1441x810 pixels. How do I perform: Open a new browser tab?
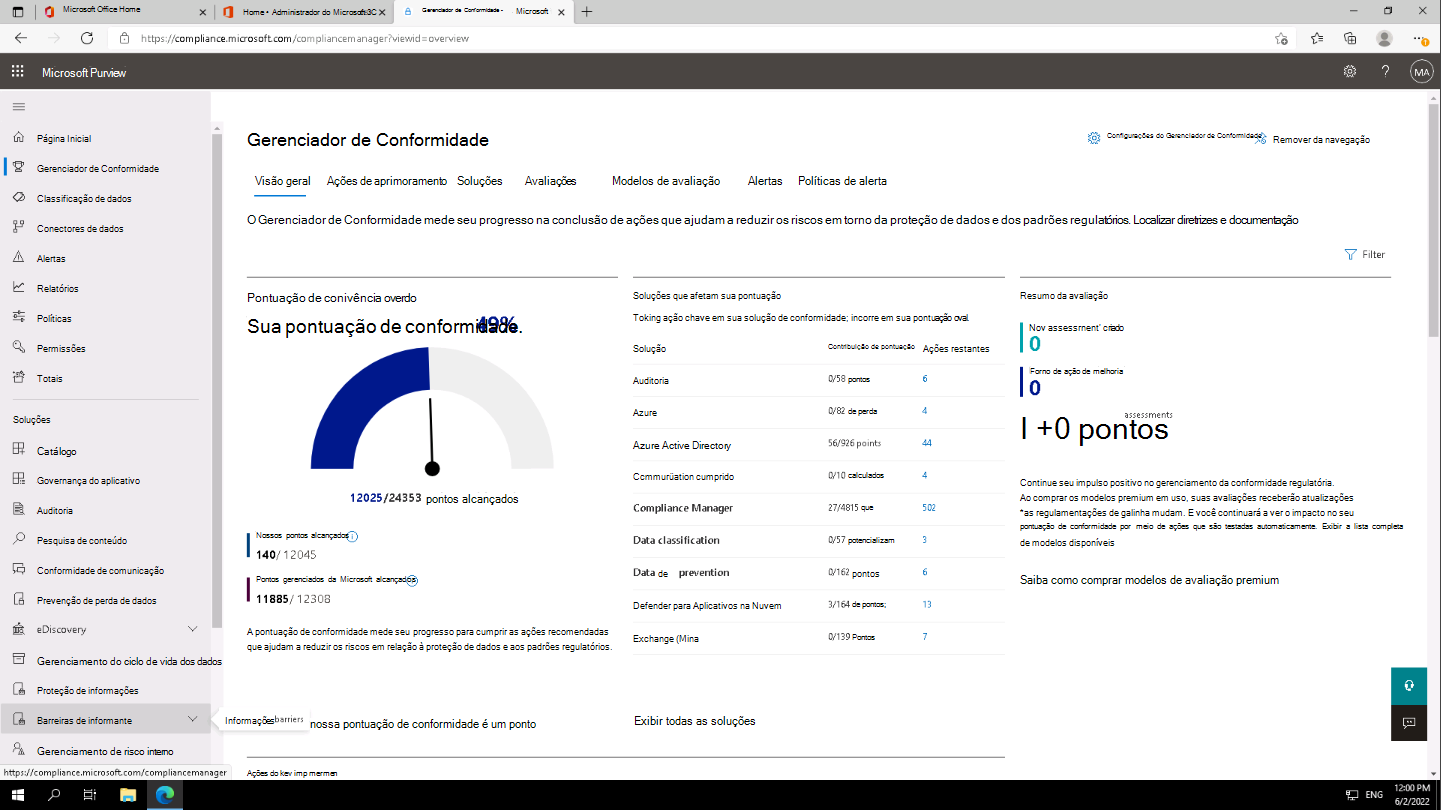587,11
